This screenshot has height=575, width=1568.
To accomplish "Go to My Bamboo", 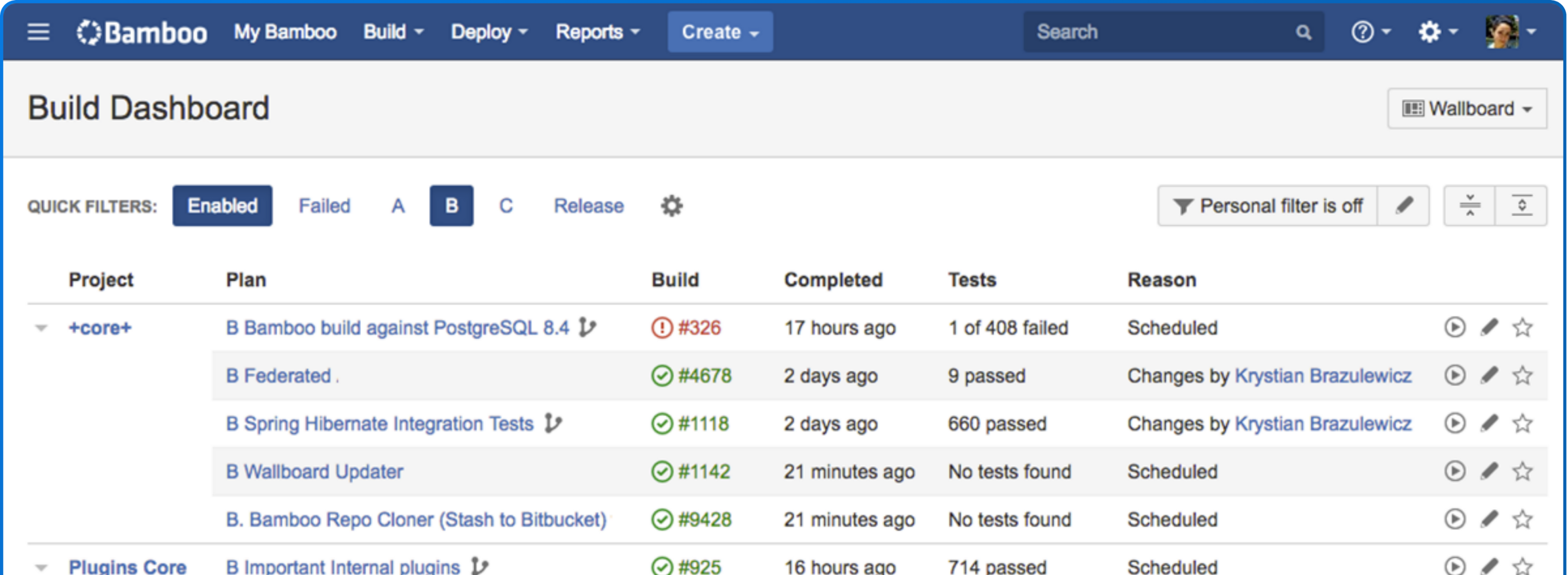I will 285,32.
